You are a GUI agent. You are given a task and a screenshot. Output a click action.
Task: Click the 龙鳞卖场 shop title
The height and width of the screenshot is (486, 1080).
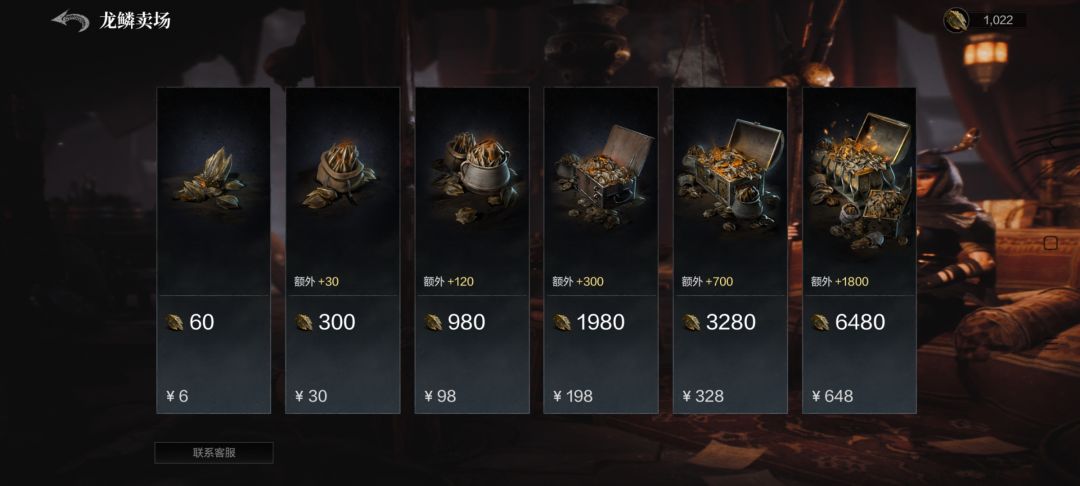135,21
